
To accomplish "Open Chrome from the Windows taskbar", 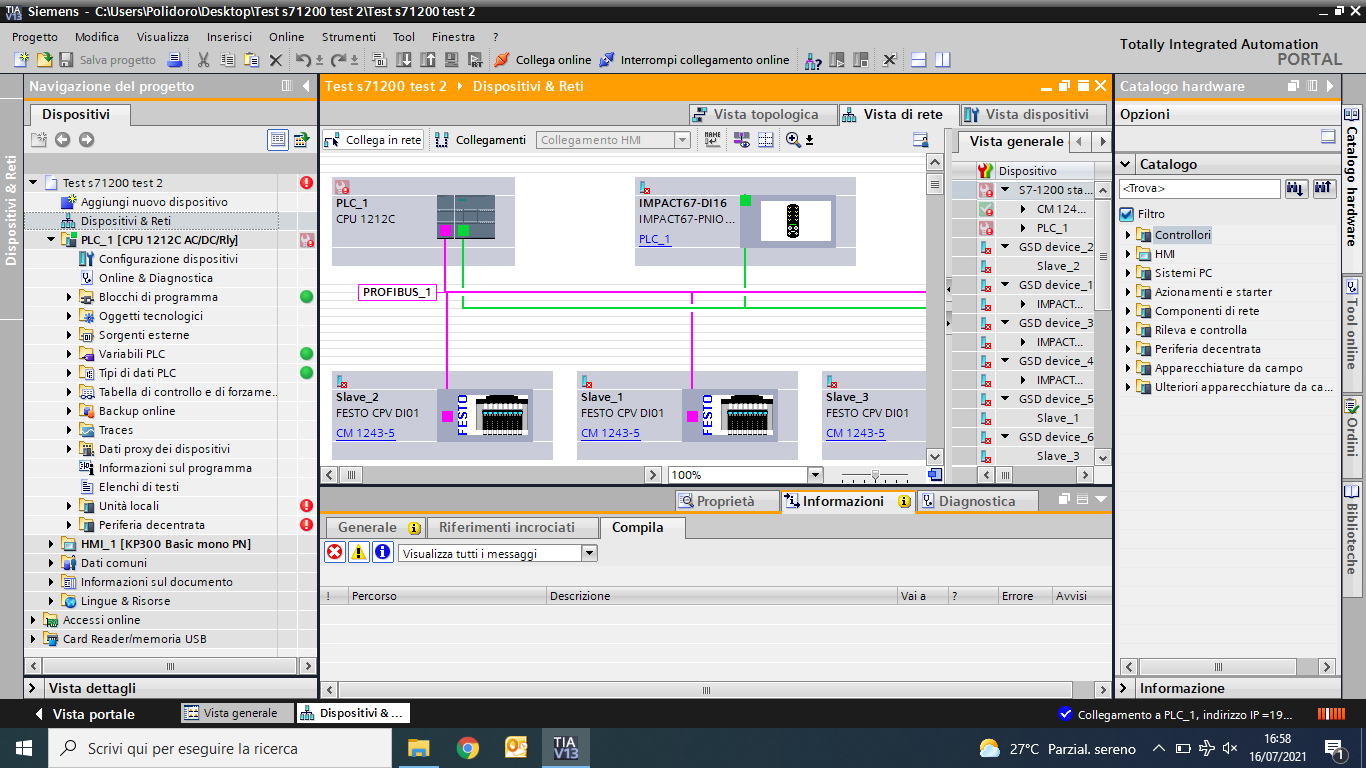I will pos(467,748).
